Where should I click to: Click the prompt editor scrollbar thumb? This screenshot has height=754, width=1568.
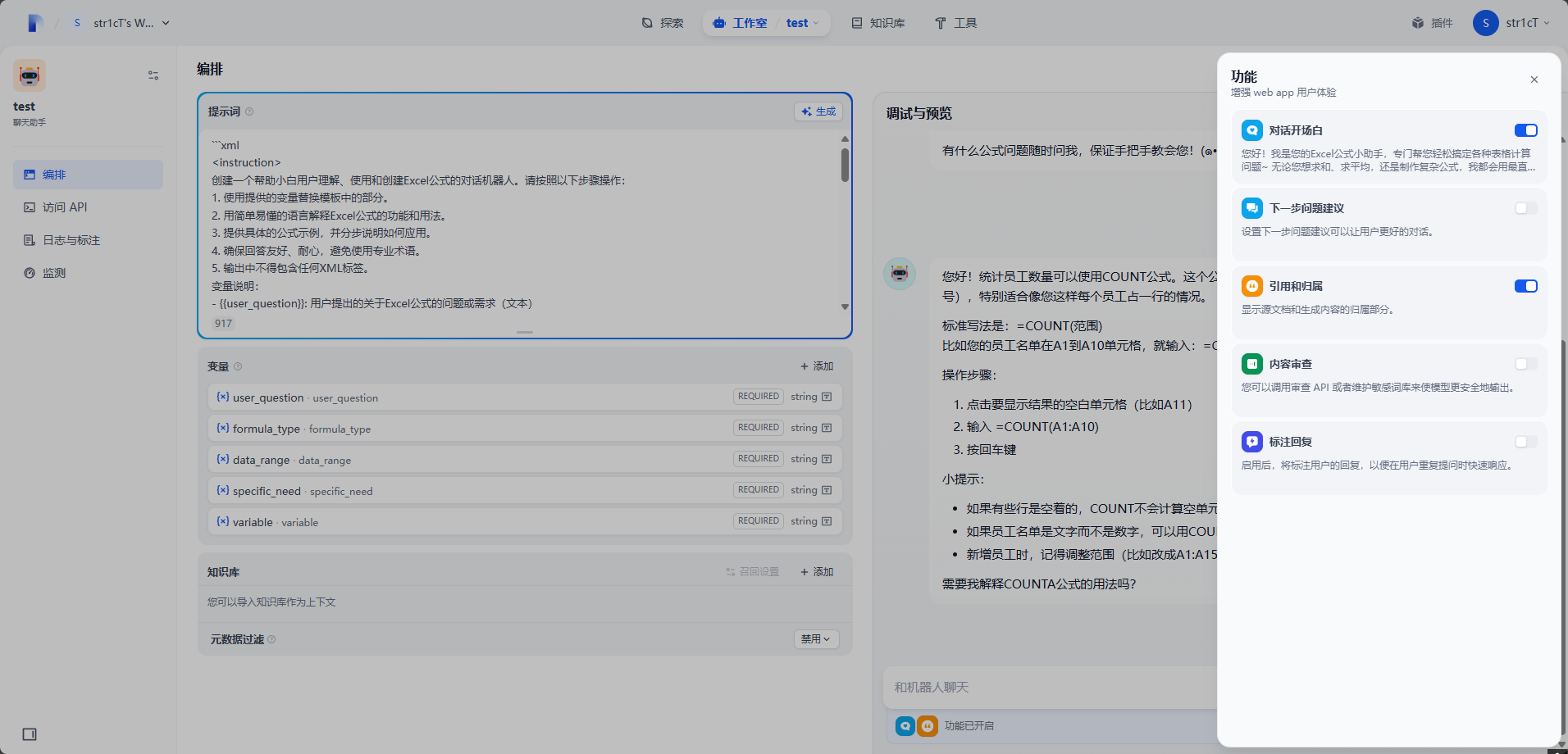pyautogui.click(x=845, y=166)
